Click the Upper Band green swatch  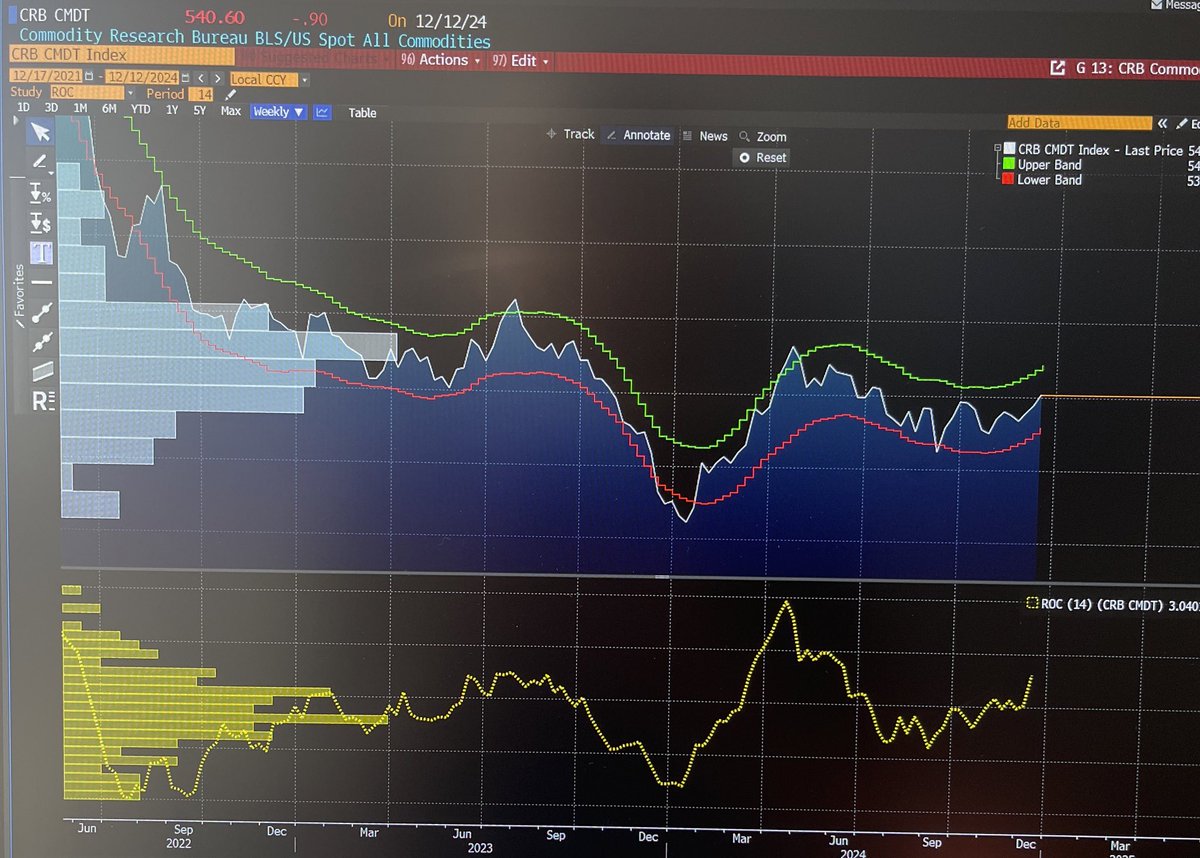pyautogui.click(x=1008, y=163)
